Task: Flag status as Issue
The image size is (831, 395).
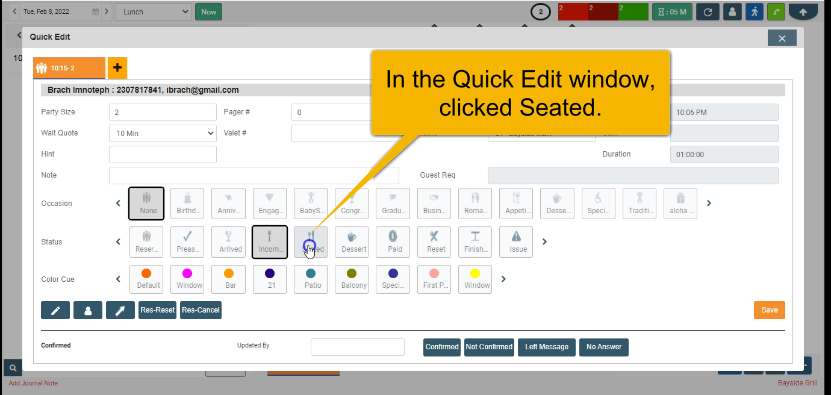Action: pos(516,242)
